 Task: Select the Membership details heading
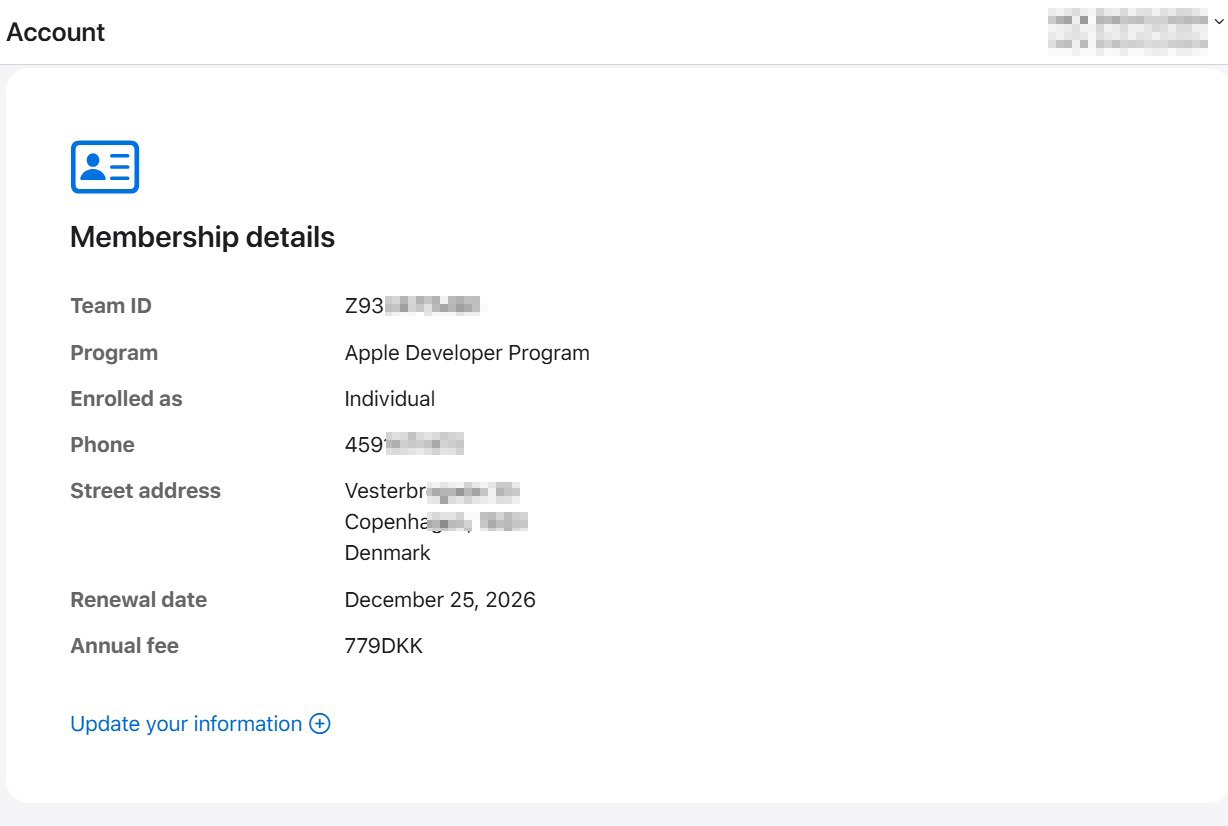pyautogui.click(x=202, y=238)
